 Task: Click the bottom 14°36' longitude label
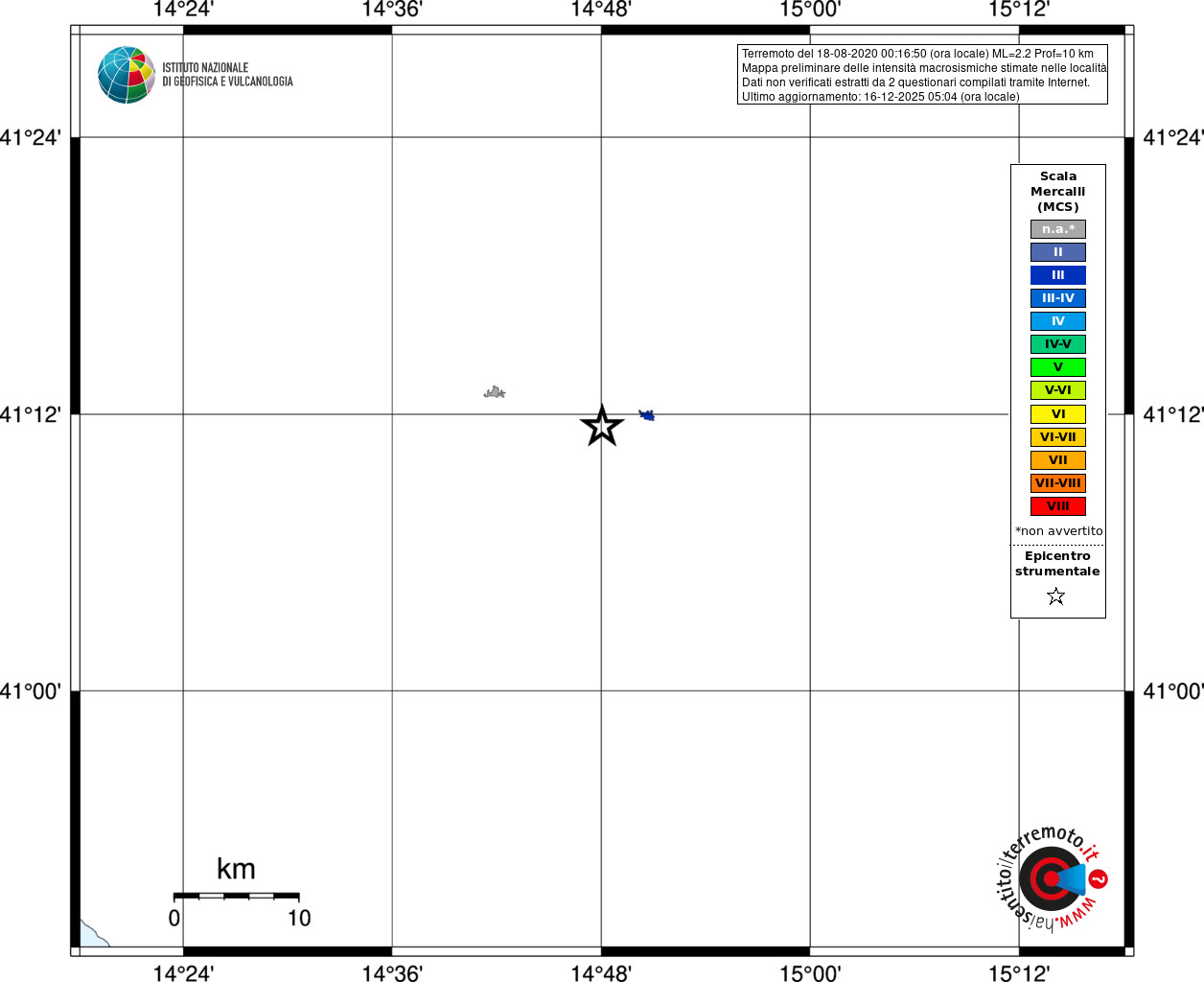pos(392,973)
